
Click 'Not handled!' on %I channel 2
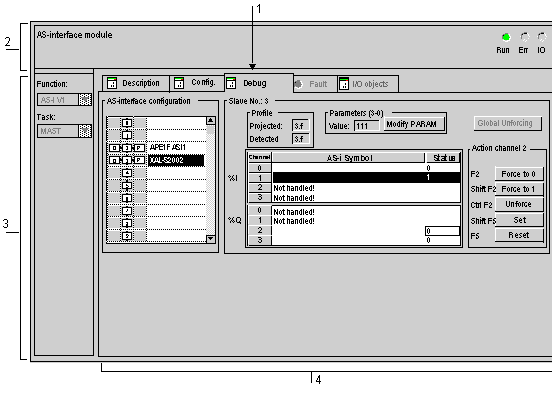294,188
